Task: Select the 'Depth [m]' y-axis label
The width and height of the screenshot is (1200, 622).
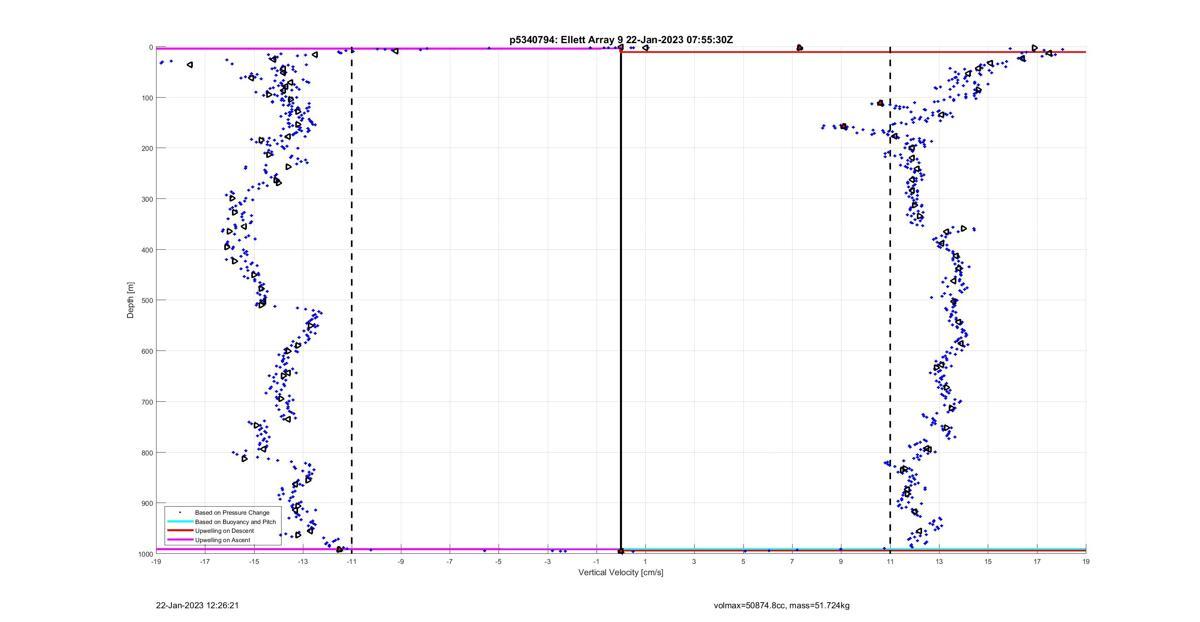Action: tap(130, 300)
